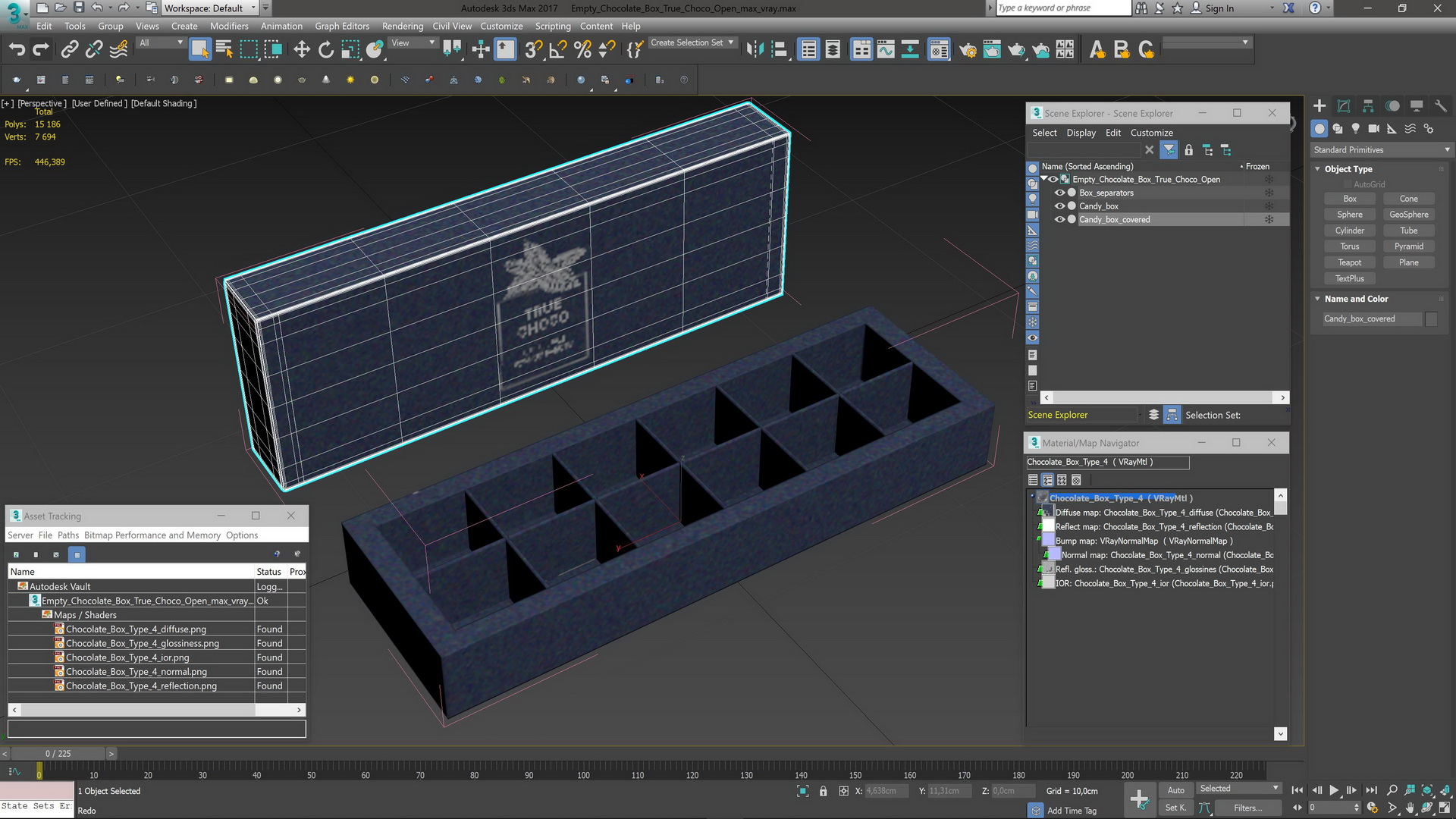1456x819 pixels.
Task: Activate the Select and Rotate tool
Action: 326,50
